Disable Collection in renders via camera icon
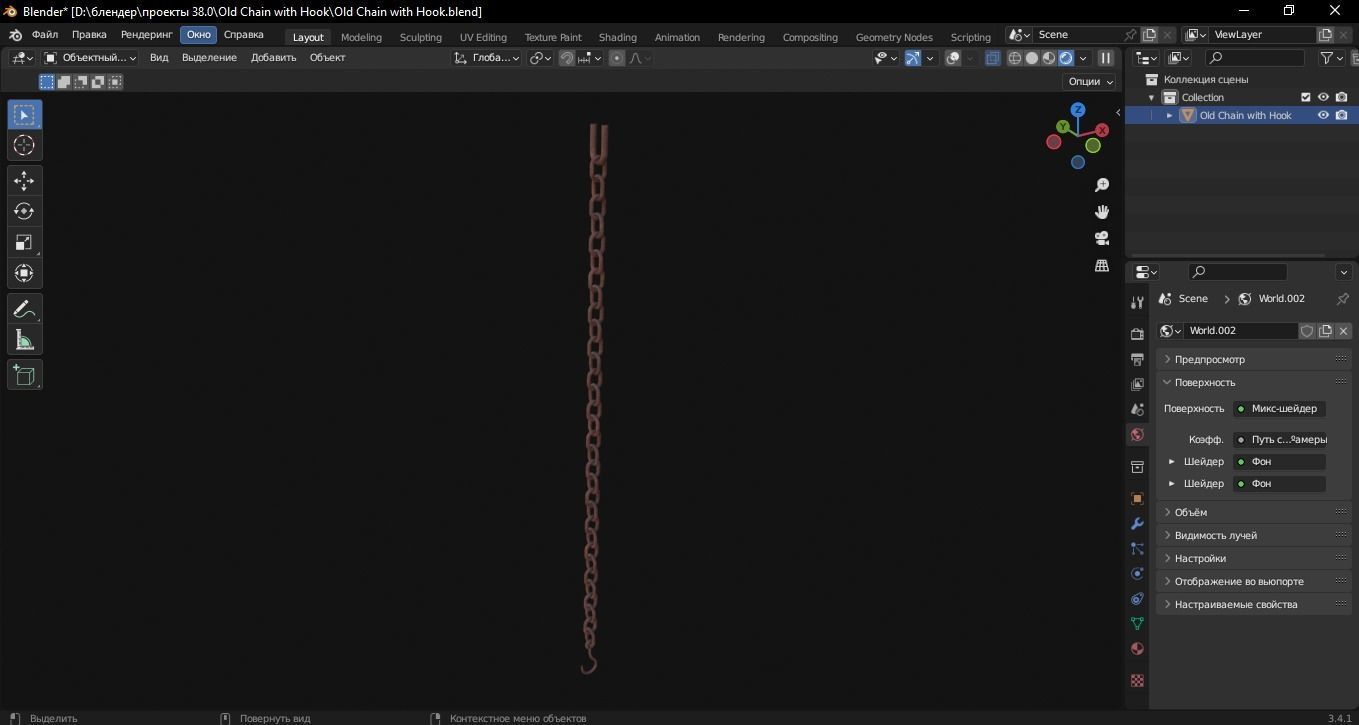Screen dimensions: 1359x725 click(1341, 97)
